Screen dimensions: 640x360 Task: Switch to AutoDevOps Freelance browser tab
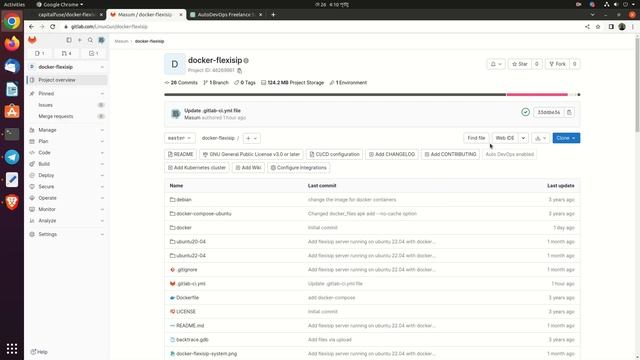(x=227, y=15)
